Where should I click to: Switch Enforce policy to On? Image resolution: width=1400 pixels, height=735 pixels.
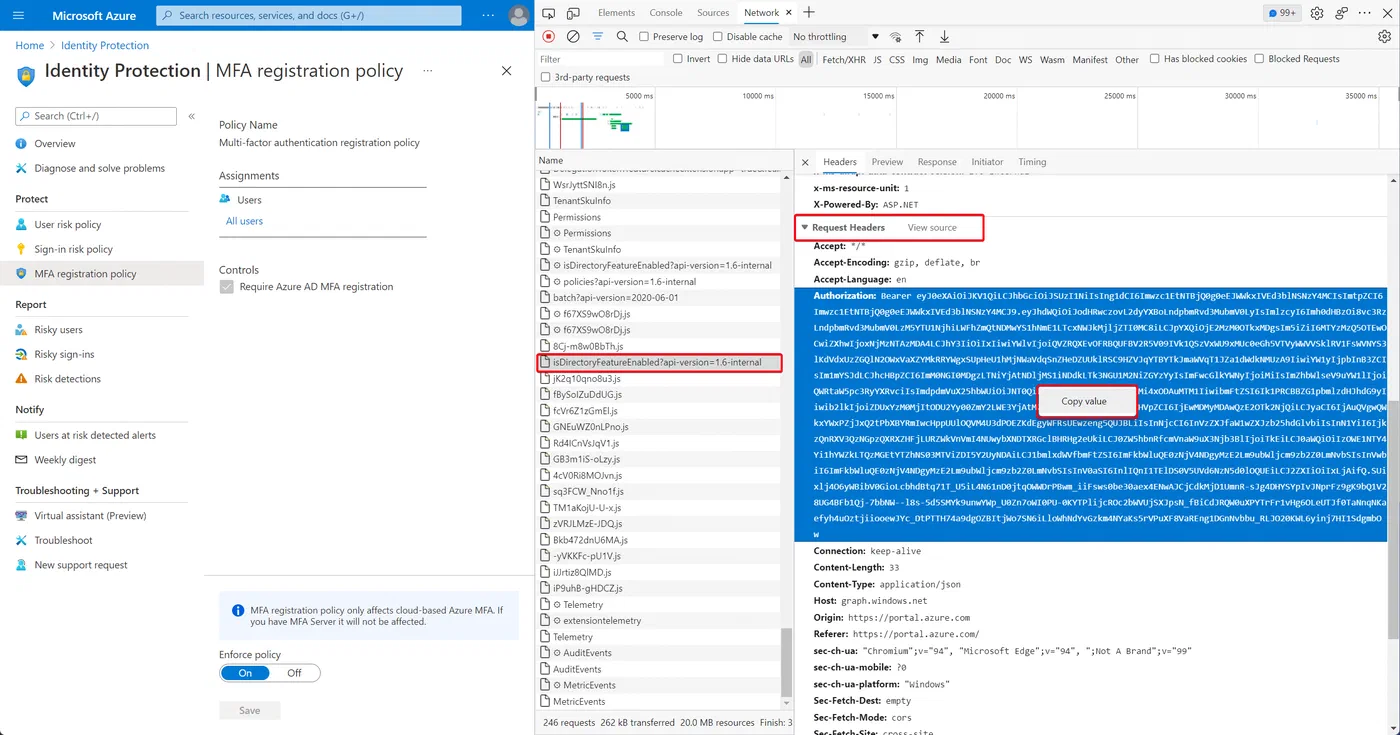[x=245, y=673]
